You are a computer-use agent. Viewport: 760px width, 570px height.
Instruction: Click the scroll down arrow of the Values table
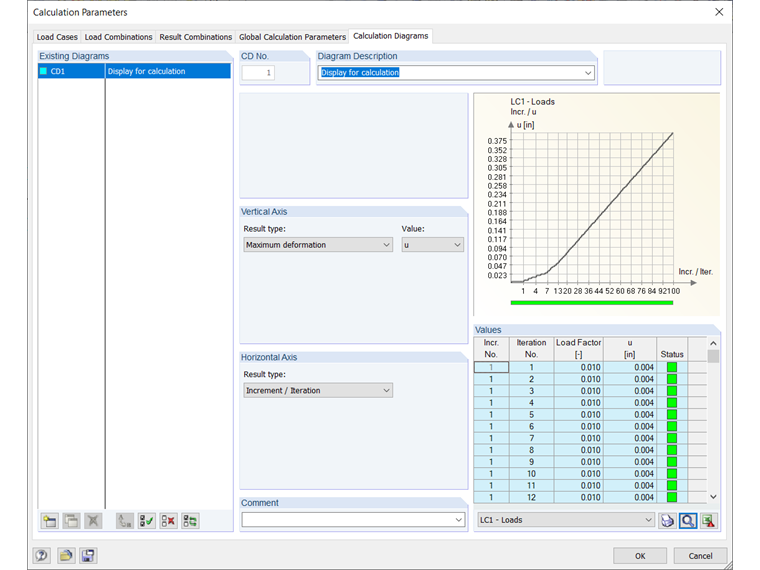tap(713, 497)
